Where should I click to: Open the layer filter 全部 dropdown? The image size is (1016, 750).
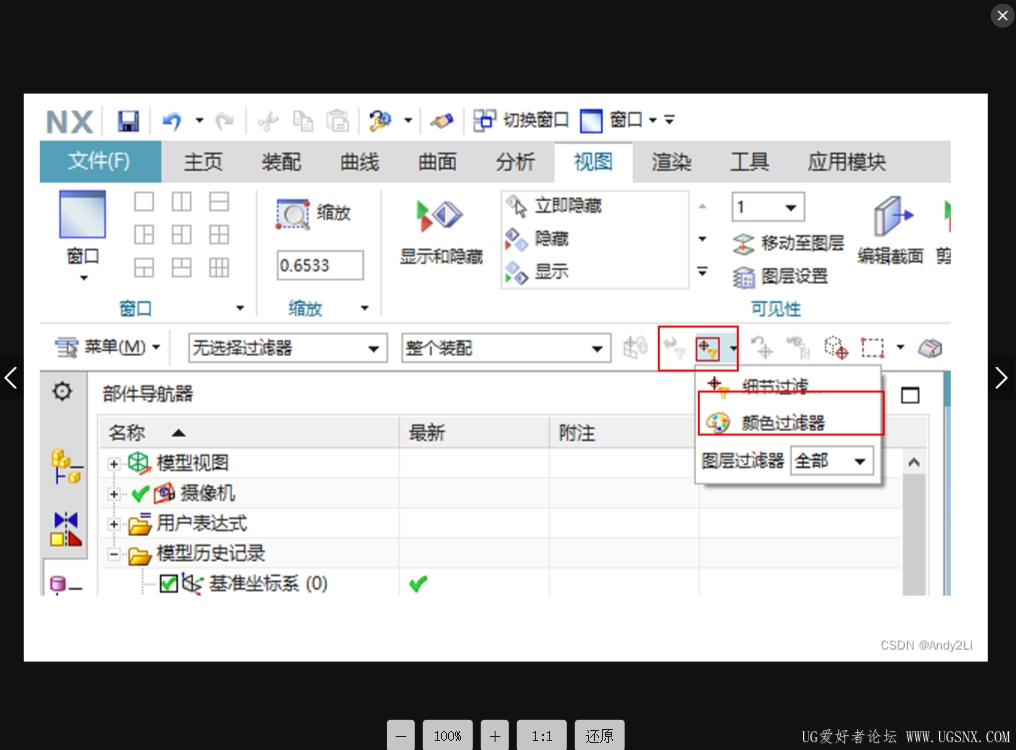click(832, 462)
